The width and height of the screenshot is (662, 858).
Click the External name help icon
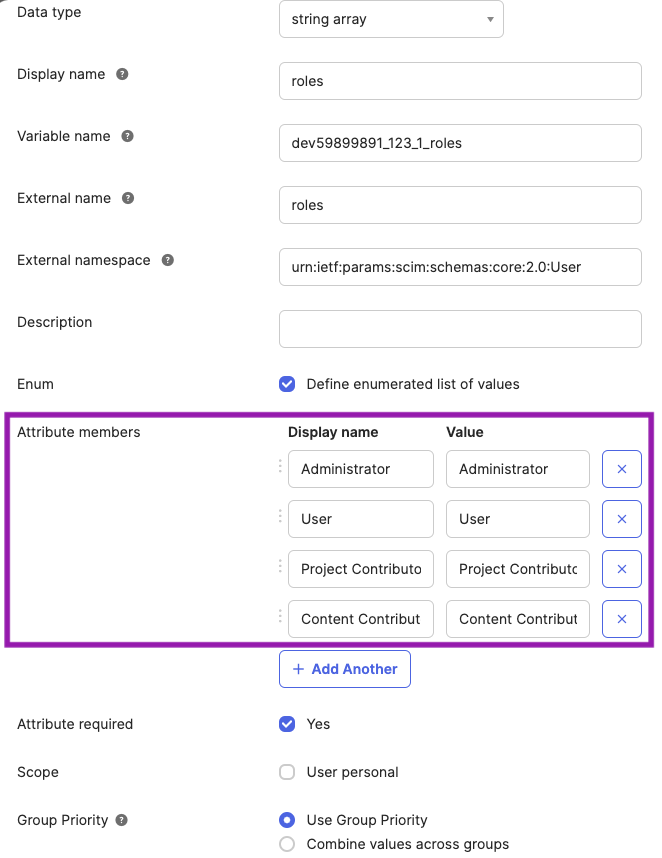tap(128, 198)
